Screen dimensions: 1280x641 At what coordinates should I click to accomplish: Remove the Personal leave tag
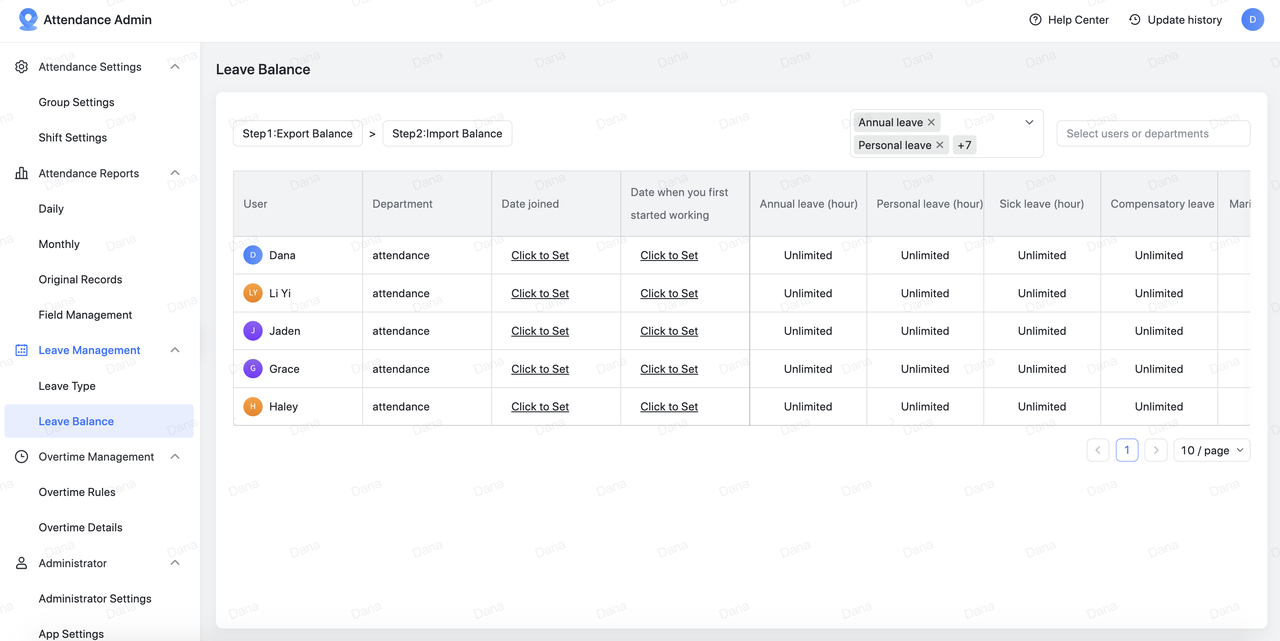click(940, 146)
